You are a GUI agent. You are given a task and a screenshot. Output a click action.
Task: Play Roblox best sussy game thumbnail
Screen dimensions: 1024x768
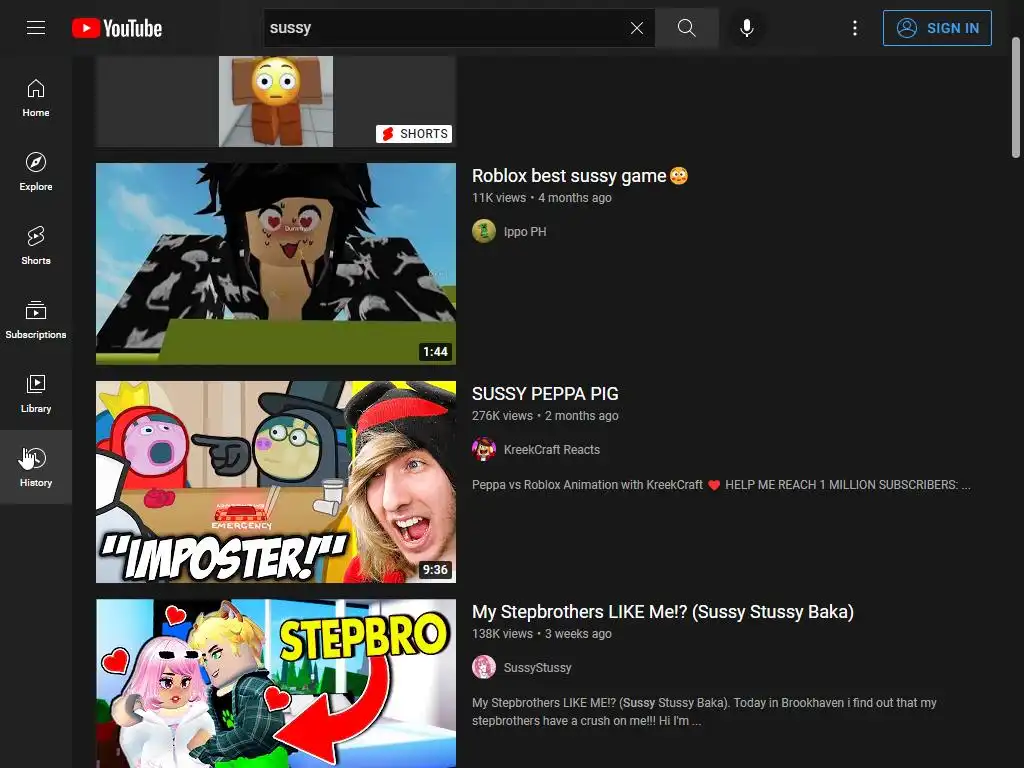(x=276, y=264)
